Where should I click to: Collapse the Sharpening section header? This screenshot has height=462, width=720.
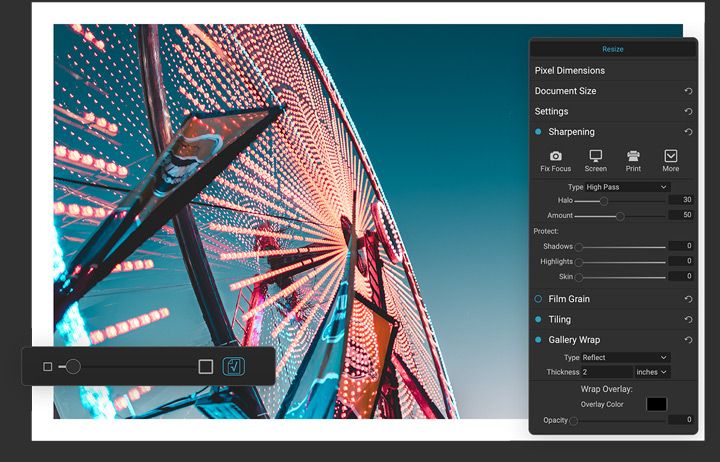pyautogui.click(x=571, y=132)
